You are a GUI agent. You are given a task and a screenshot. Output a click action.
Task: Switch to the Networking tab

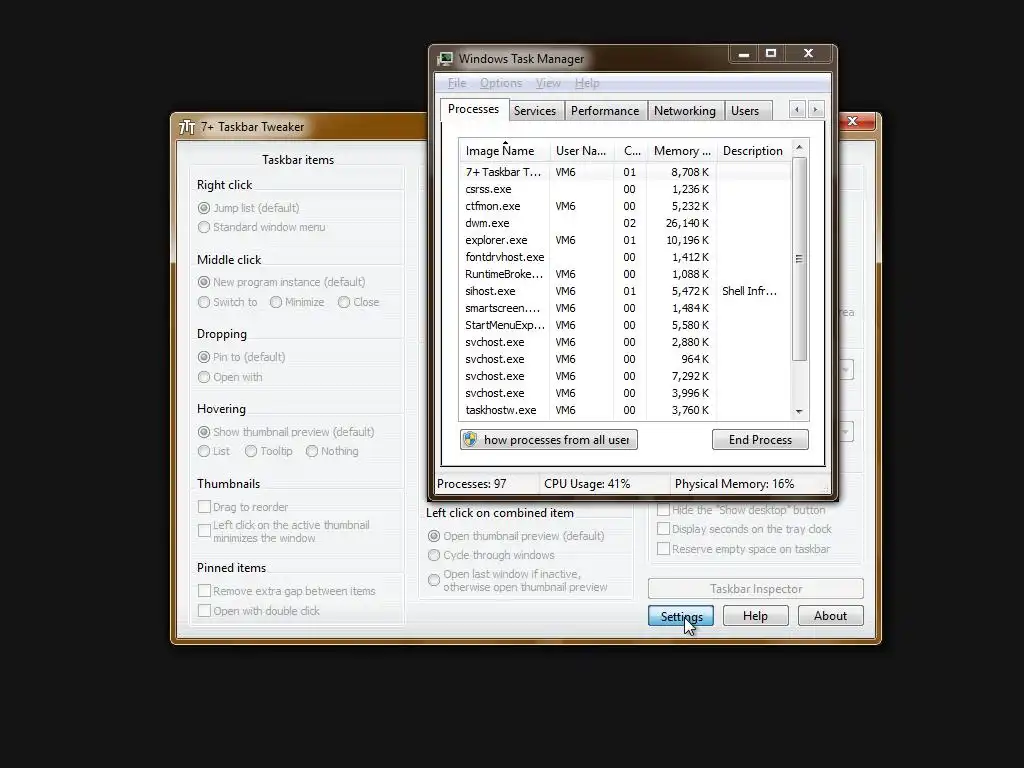pos(684,110)
